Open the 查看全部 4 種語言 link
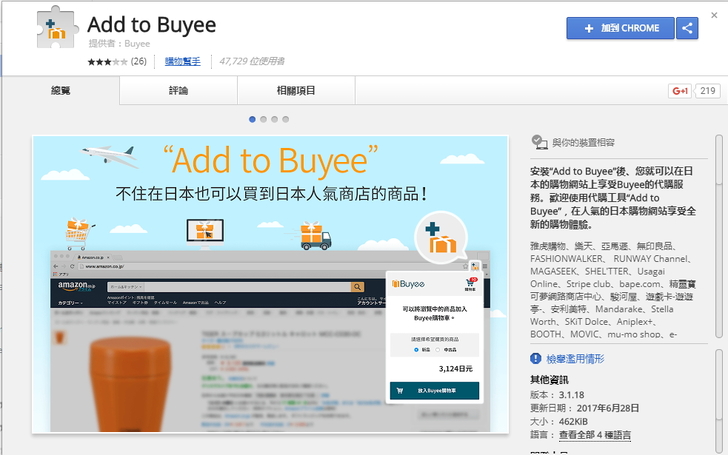The image size is (728, 455). click(x=595, y=435)
